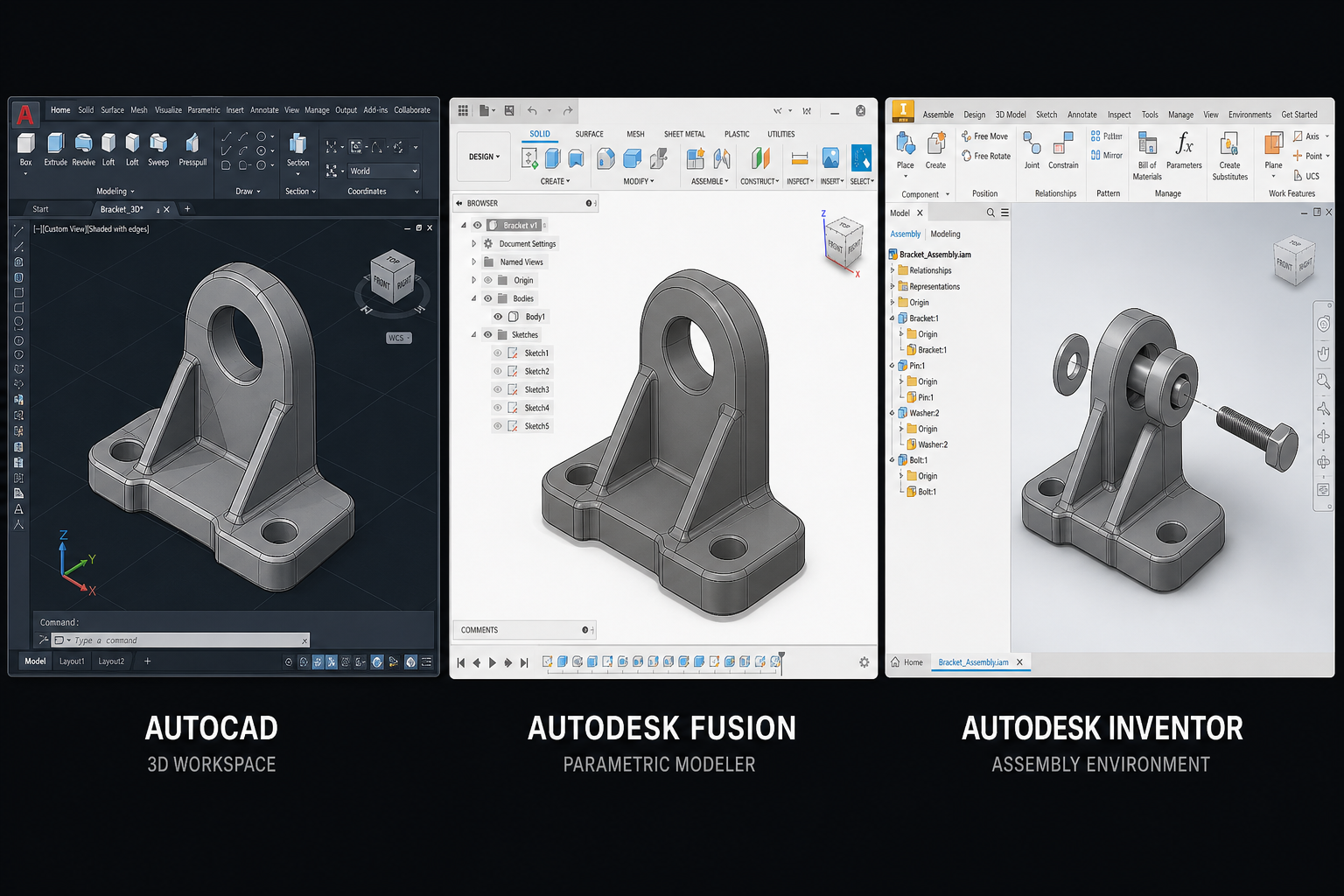Open Fusion timeline settings gear
The width and height of the screenshot is (1344, 896).
click(864, 662)
